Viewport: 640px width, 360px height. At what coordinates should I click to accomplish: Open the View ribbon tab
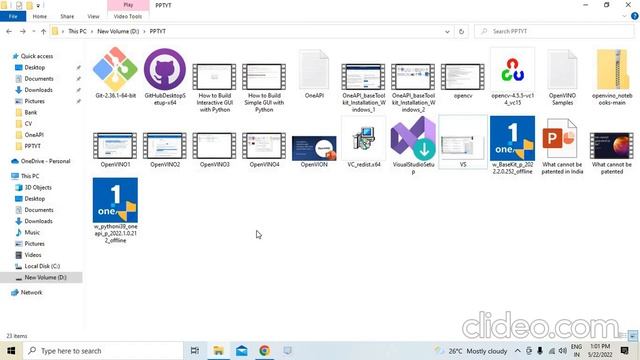tap(93, 16)
